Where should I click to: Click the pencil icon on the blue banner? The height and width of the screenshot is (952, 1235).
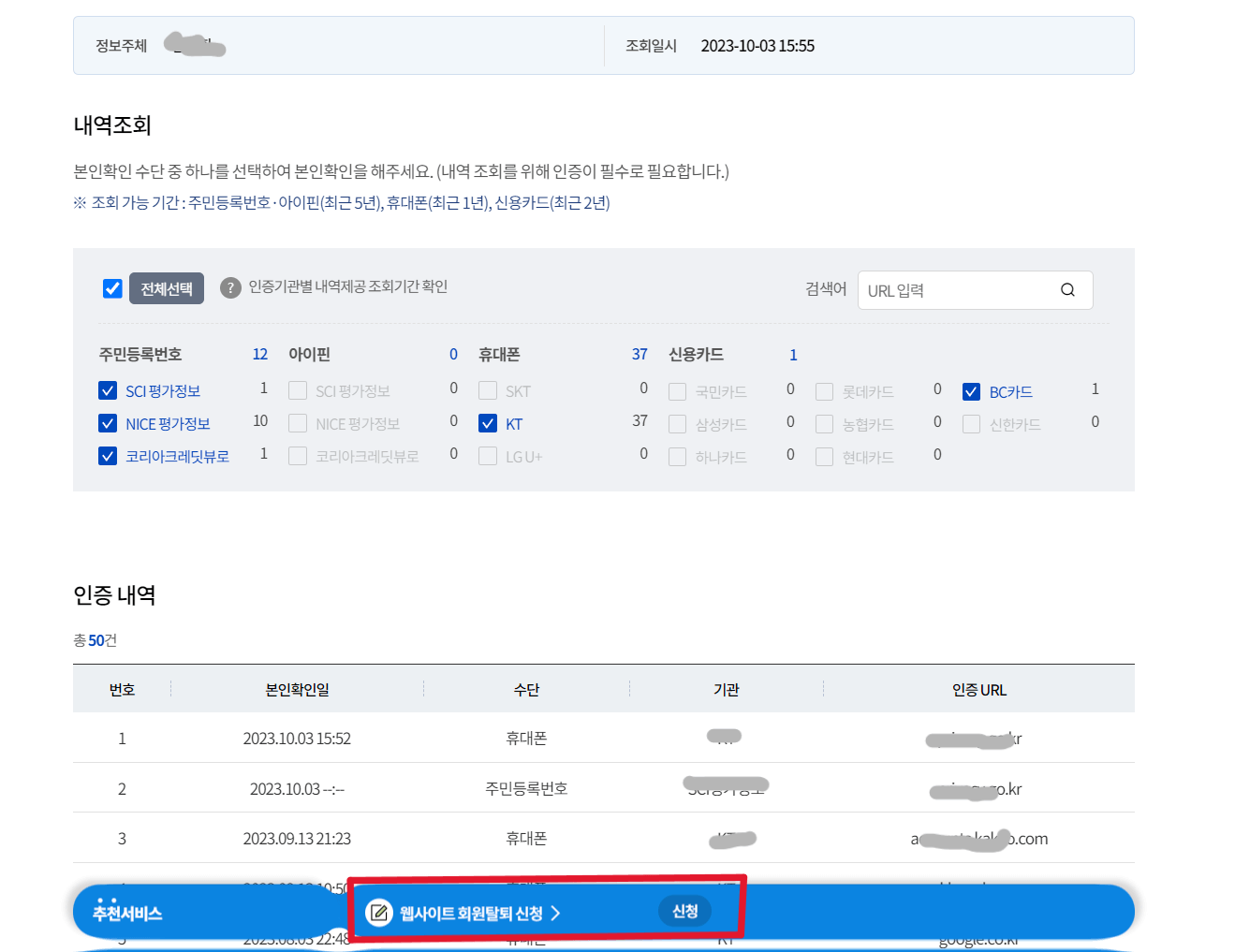pos(378,912)
